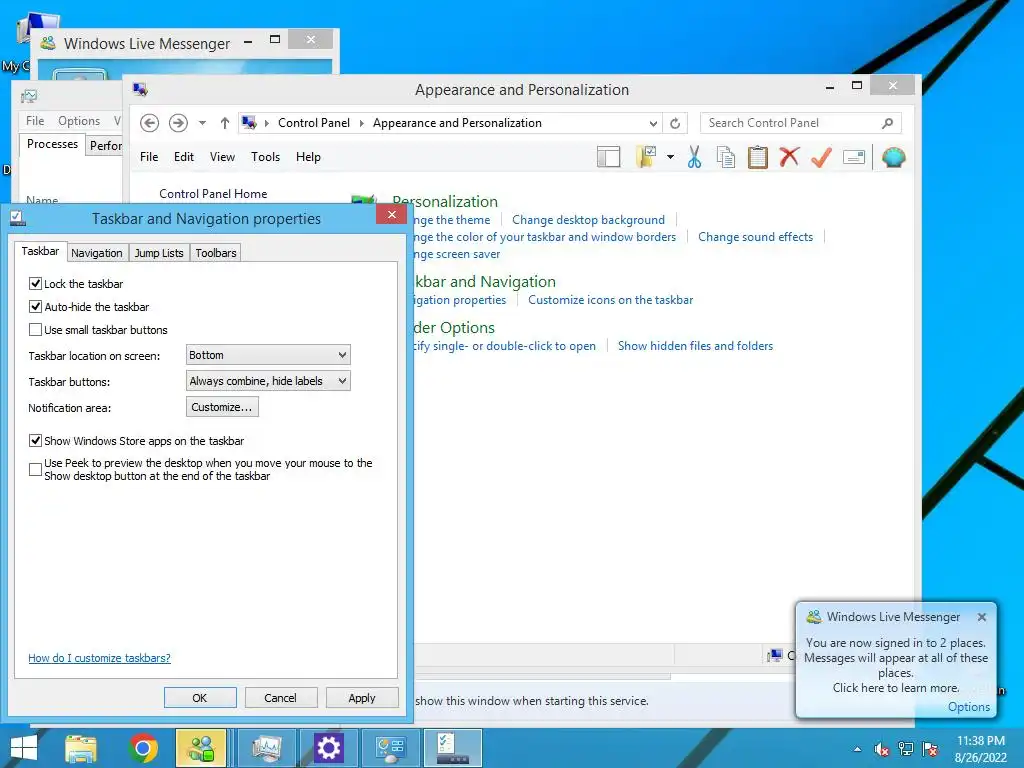The width and height of the screenshot is (1024, 768).
Task: Click the muted volume tray icon
Action: pos(881,749)
